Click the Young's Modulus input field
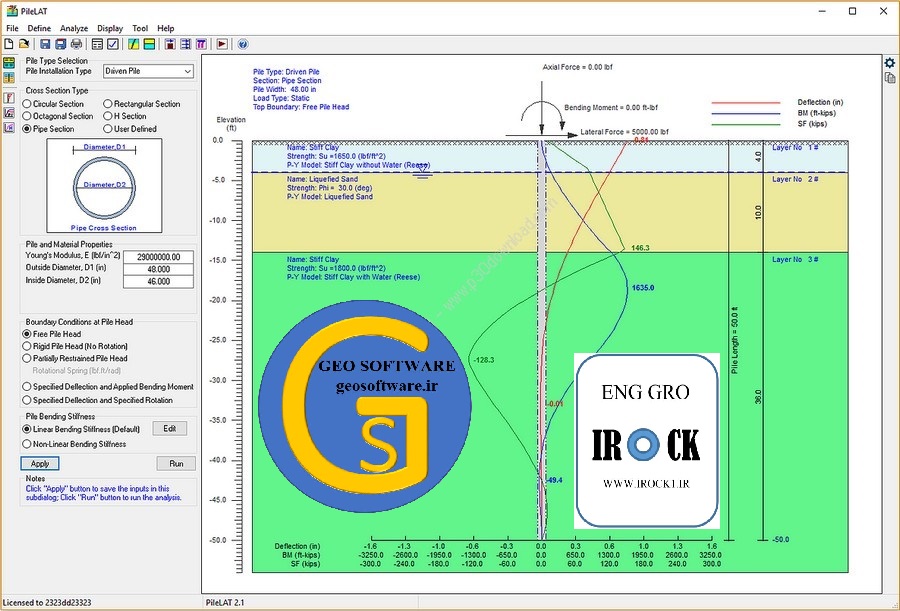The width and height of the screenshot is (900, 611). click(158, 257)
